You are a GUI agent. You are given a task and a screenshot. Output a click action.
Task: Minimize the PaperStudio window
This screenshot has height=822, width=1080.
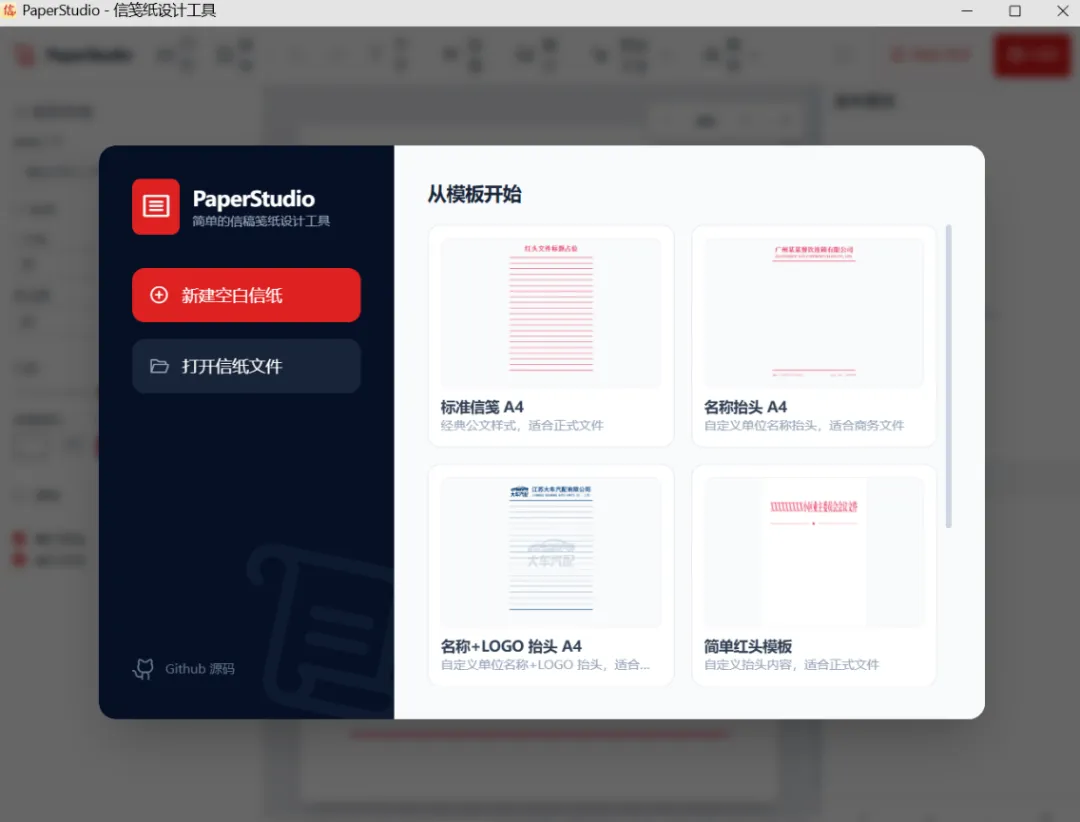point(967,11)
